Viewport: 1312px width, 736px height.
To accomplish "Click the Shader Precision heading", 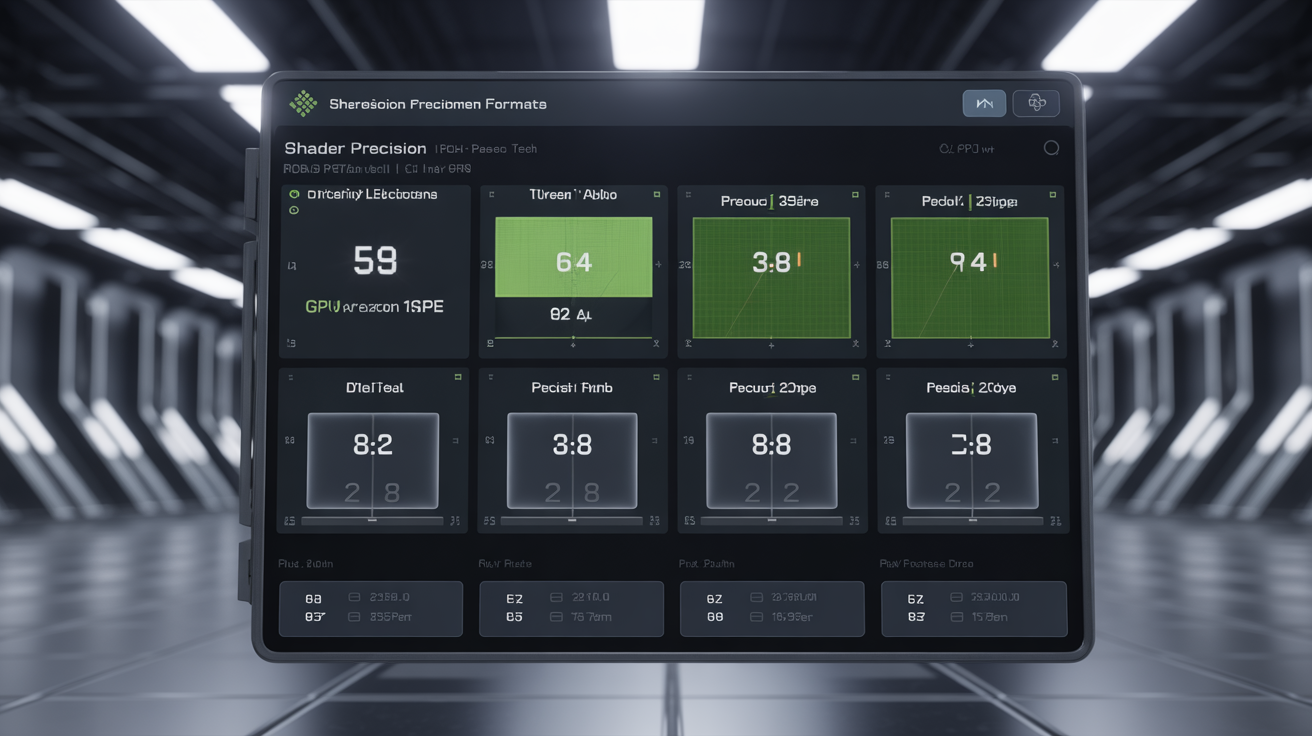I will 355,148.
